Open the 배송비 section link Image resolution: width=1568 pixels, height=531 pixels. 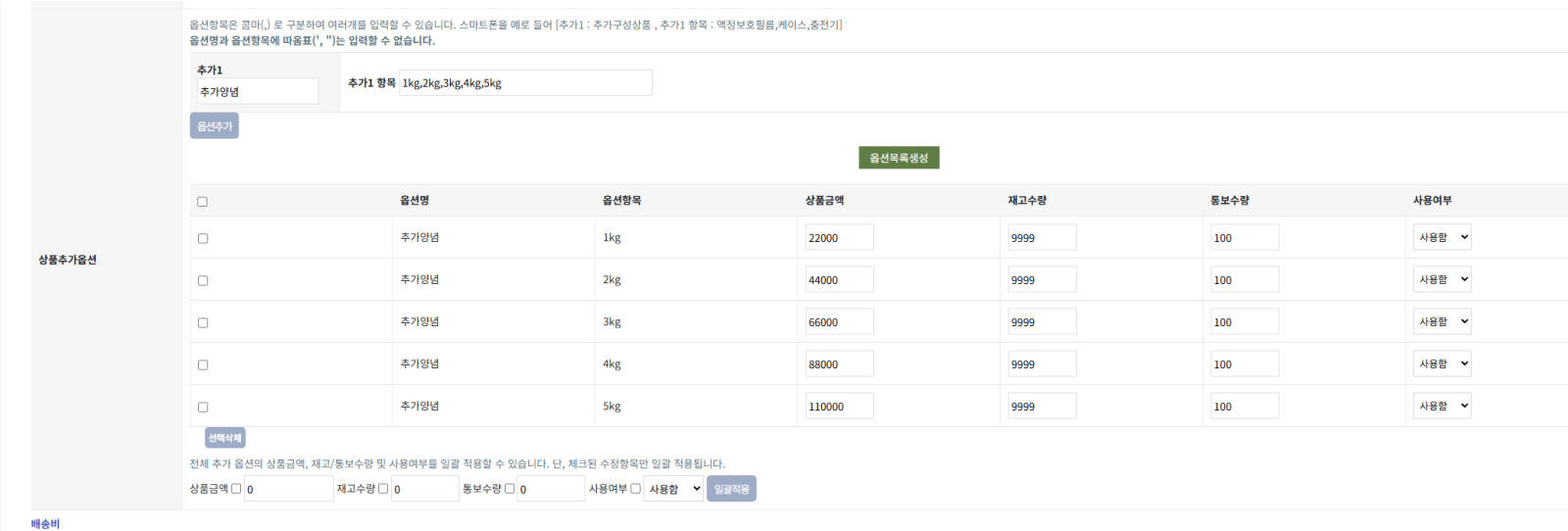point(45,524)
